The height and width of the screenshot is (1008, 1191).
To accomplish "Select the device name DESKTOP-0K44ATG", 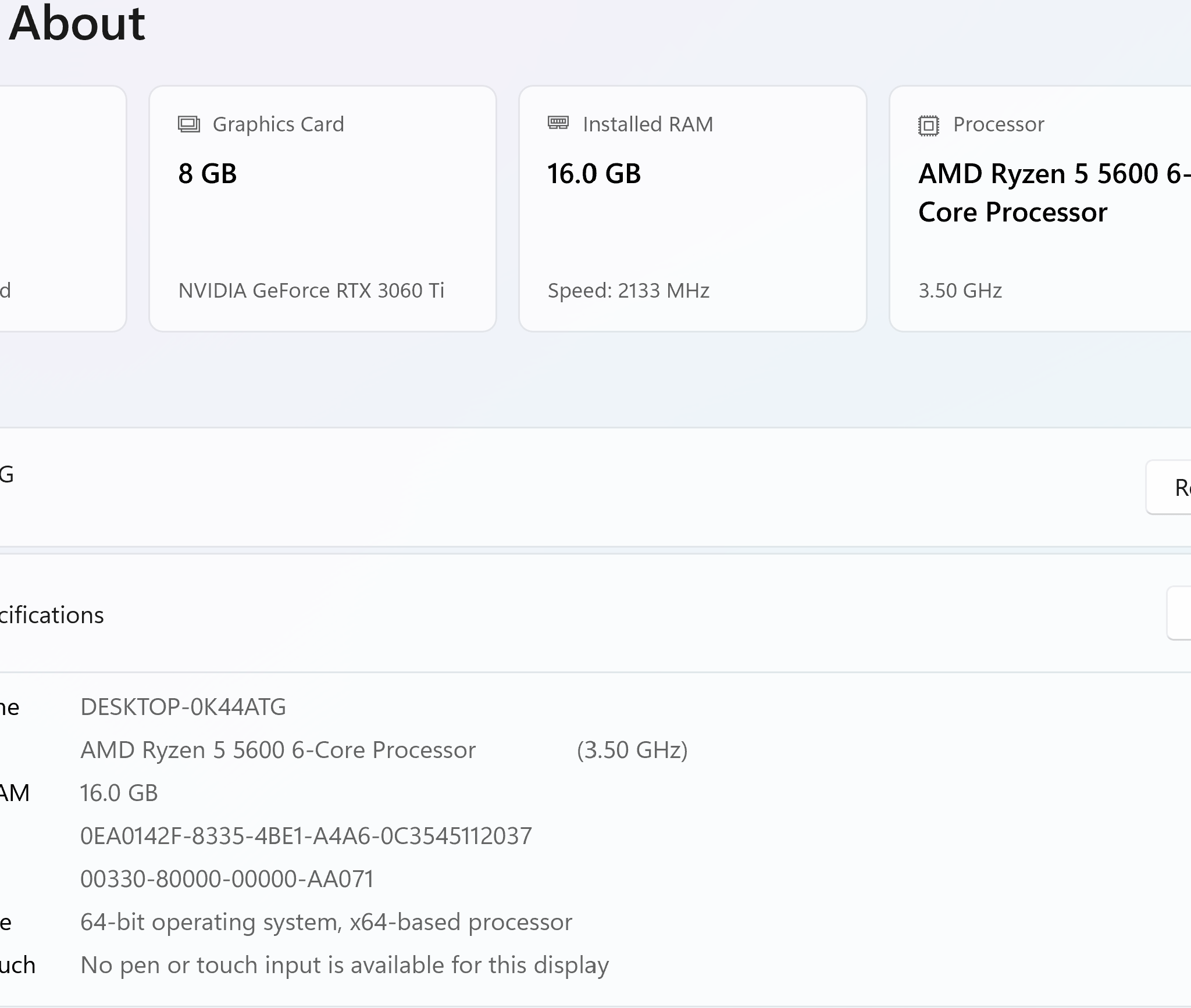I will click(x=183, y=707).
